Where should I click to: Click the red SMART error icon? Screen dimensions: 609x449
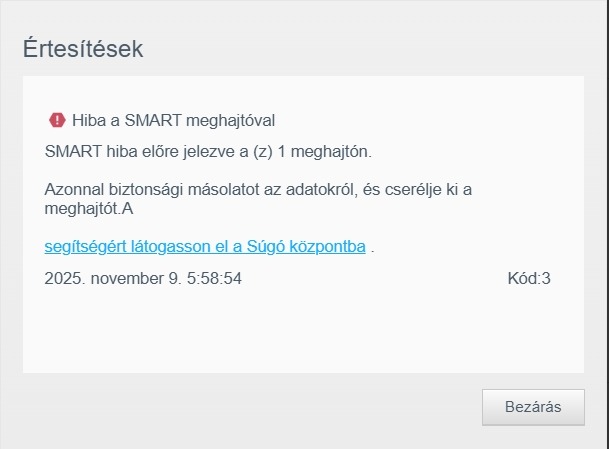(57, 120)
